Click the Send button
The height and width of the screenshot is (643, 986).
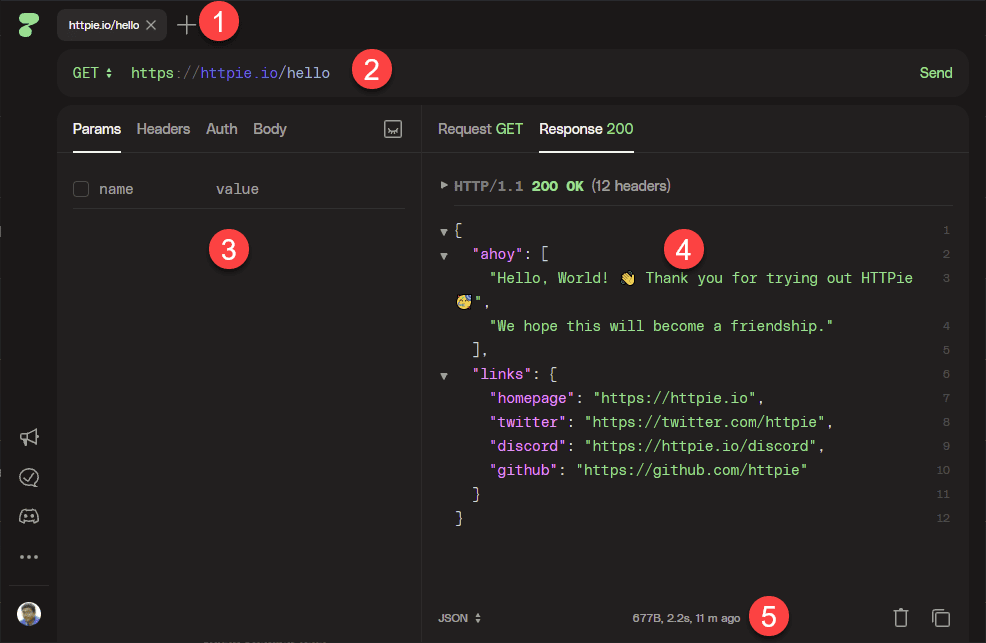936,72
